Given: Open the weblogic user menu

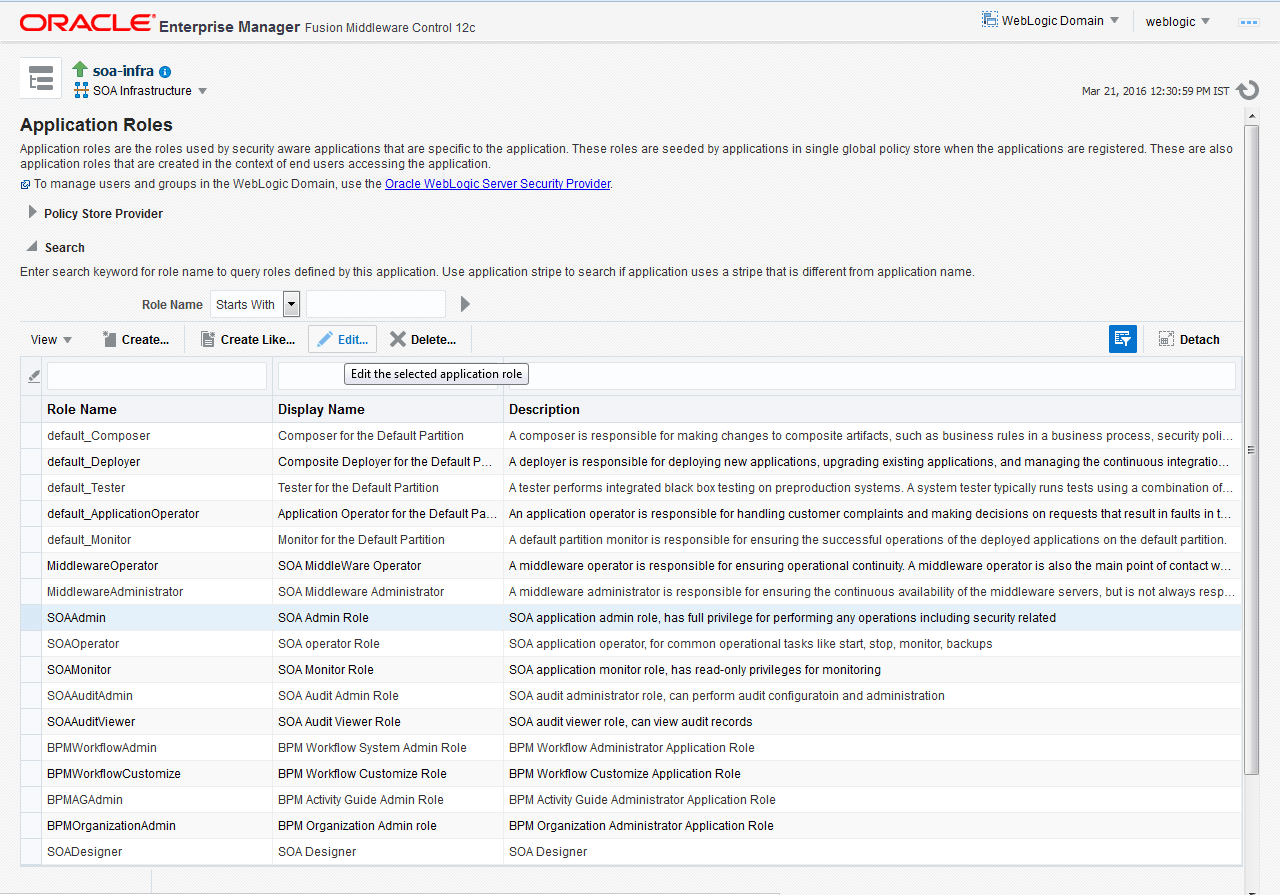Looking at the screenshot, I should pyautogui.click(x=1178, y=21).
